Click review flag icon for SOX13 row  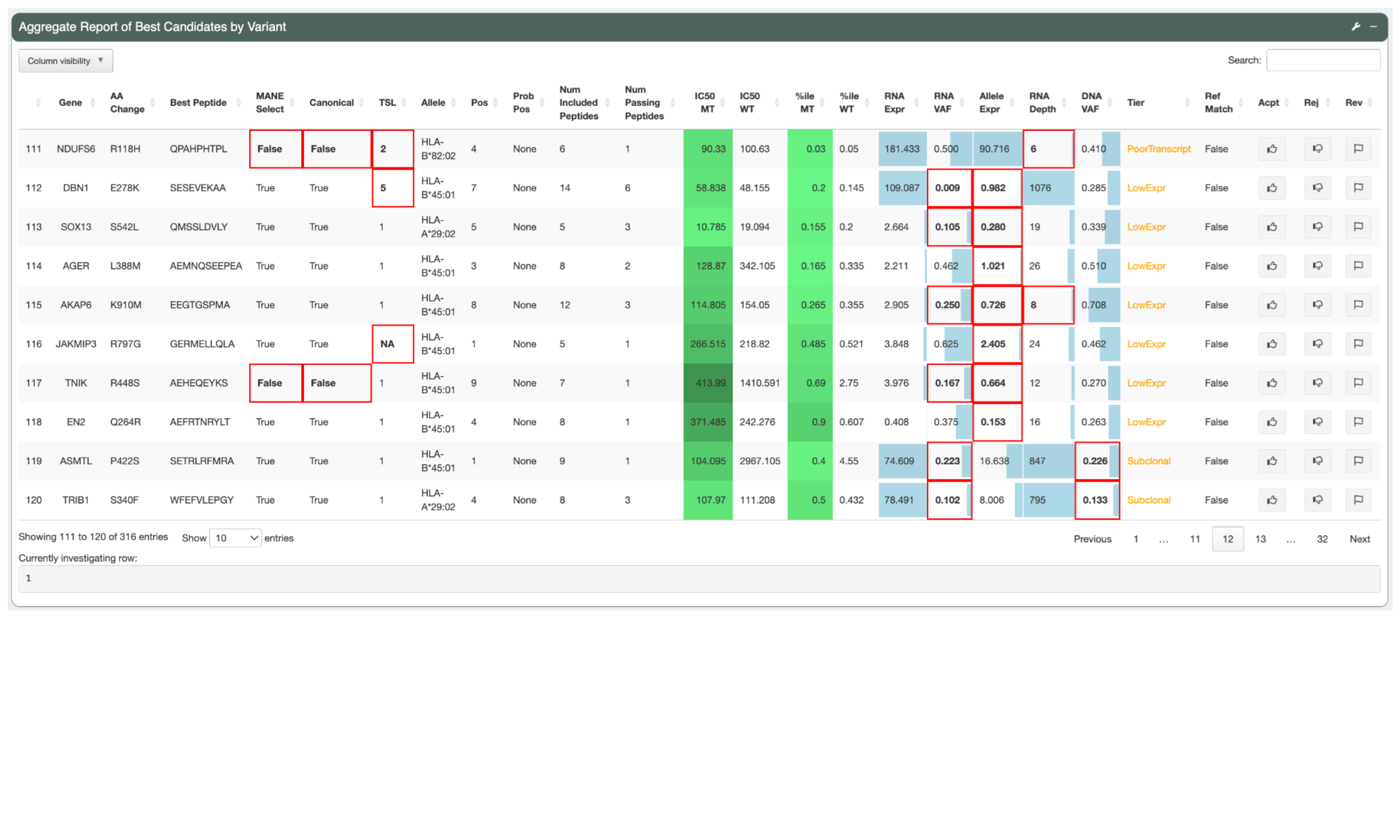pos(1357,227)
